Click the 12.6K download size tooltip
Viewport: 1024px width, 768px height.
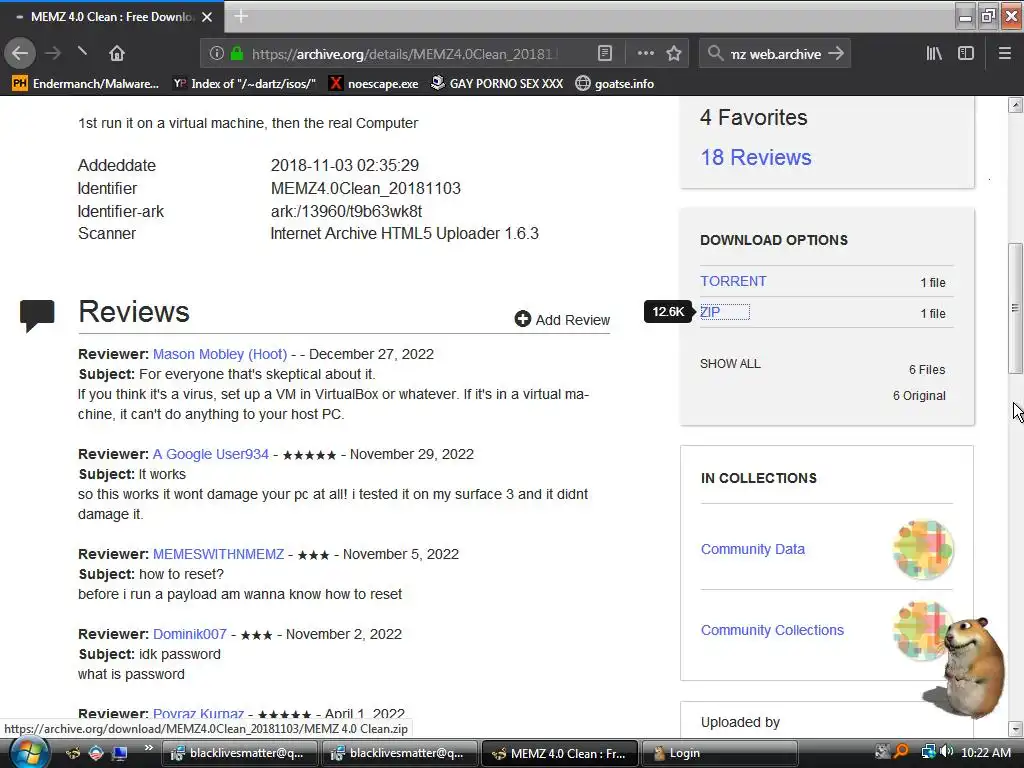669,312
